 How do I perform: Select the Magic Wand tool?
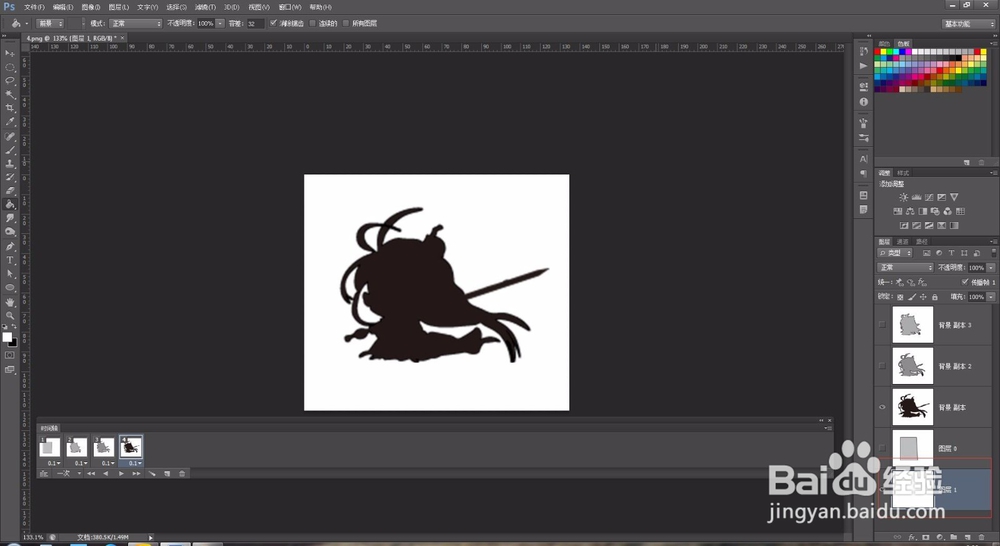click(x=10, y=94)
